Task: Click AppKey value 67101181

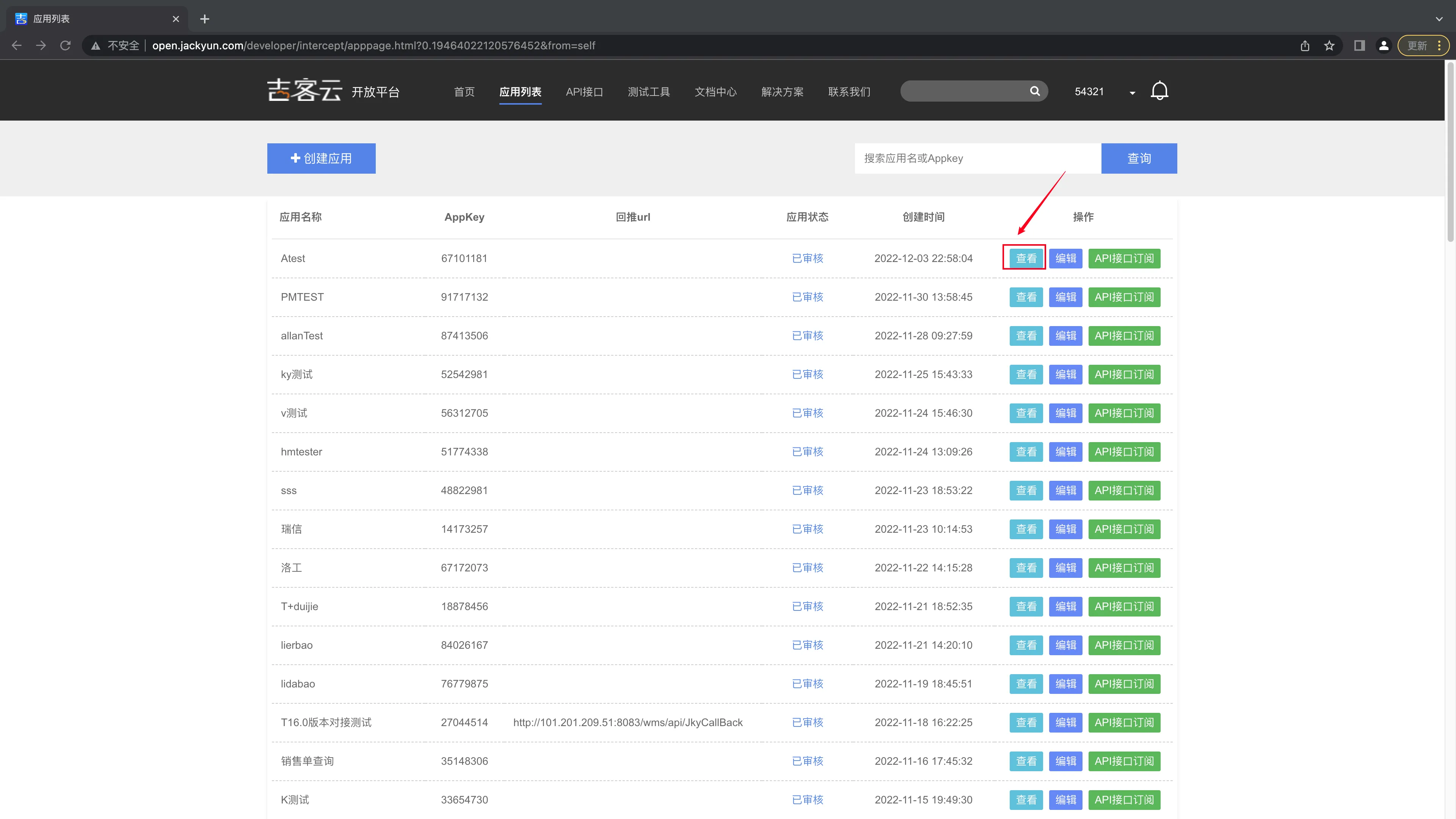Action: coord(464,258)
